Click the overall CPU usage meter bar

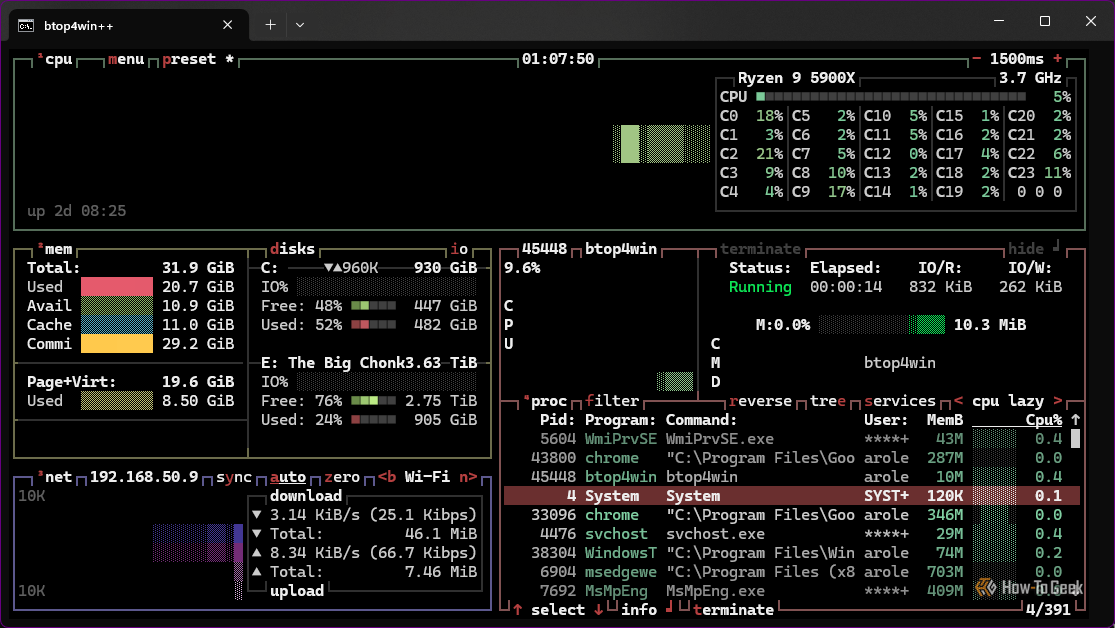pos(890,97)
